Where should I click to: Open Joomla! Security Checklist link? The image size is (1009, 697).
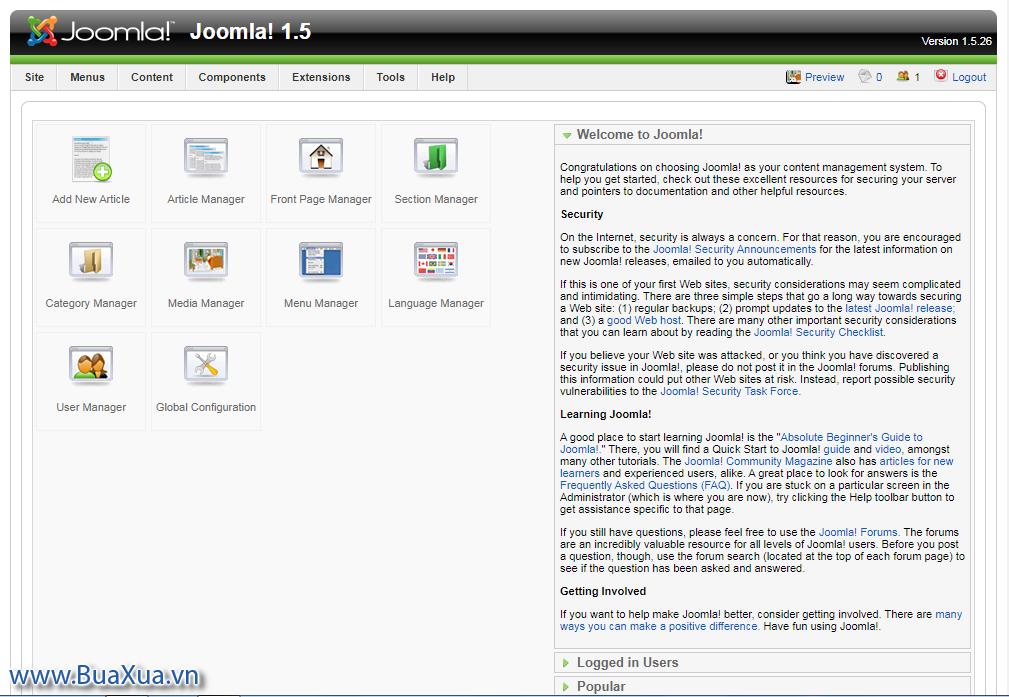(819, 332)
